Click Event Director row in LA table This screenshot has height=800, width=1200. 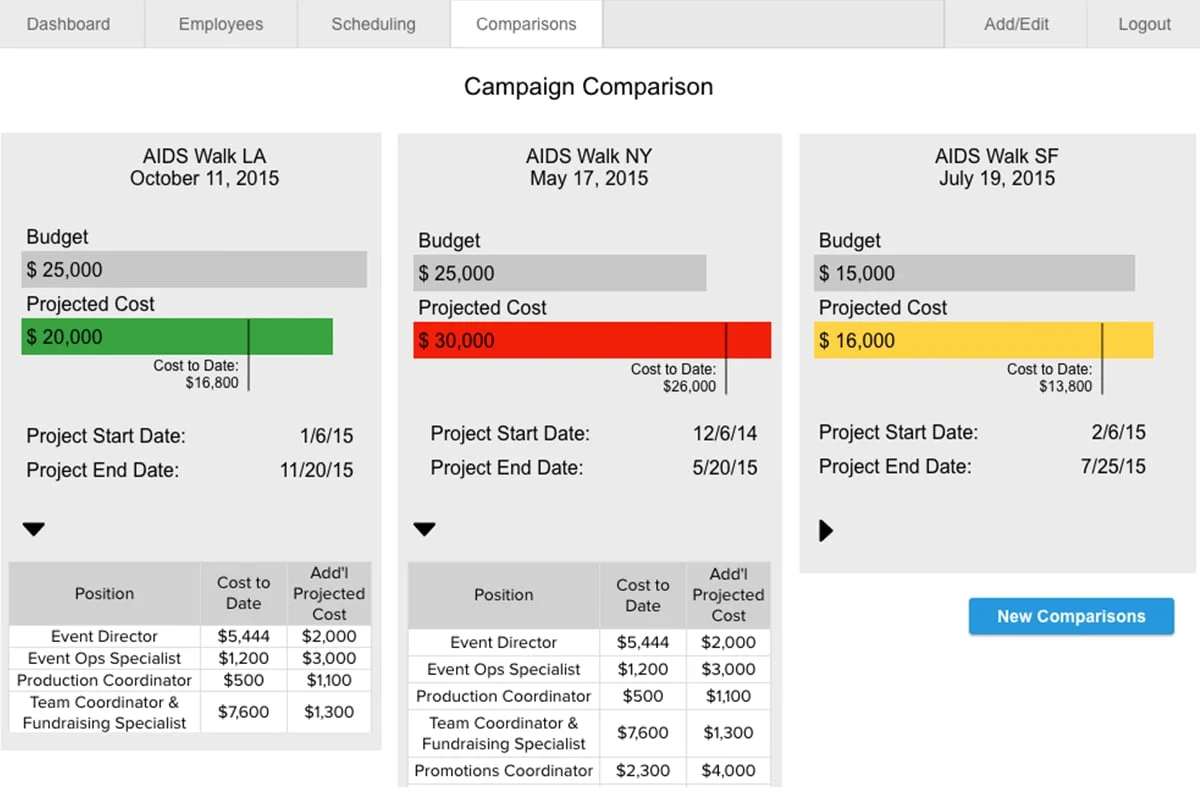pyautogui.click(x=190, y=636)
